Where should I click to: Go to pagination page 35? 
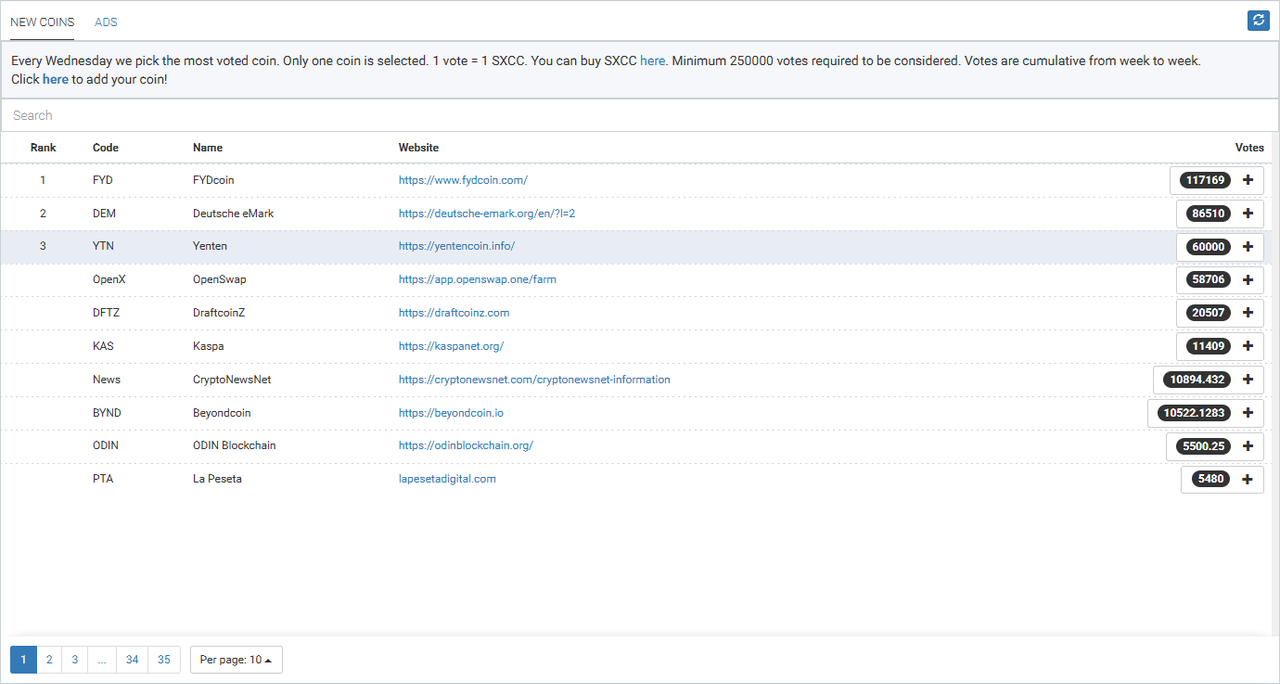(x=164, y=660)
